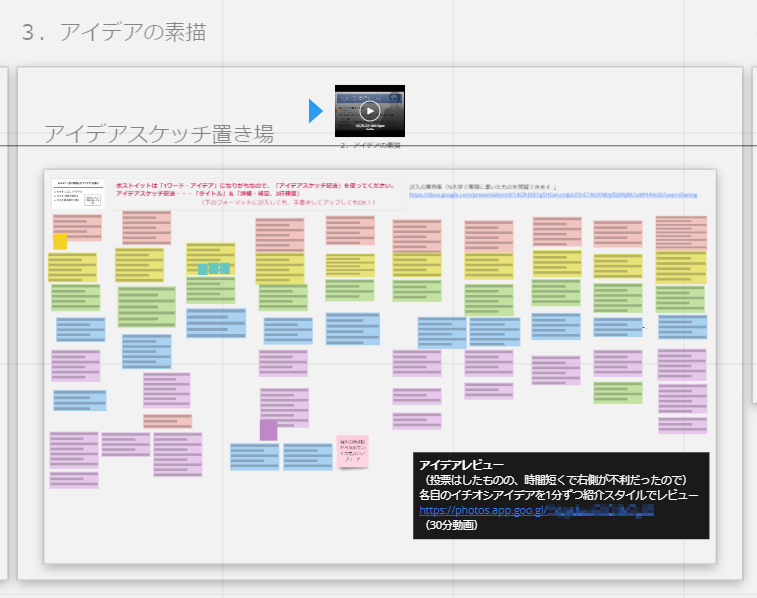The width and height of the screenshot is (757, 598).
Task: Select the アイデアスケッチ置き場 frame title
Action: pos(158,134)
